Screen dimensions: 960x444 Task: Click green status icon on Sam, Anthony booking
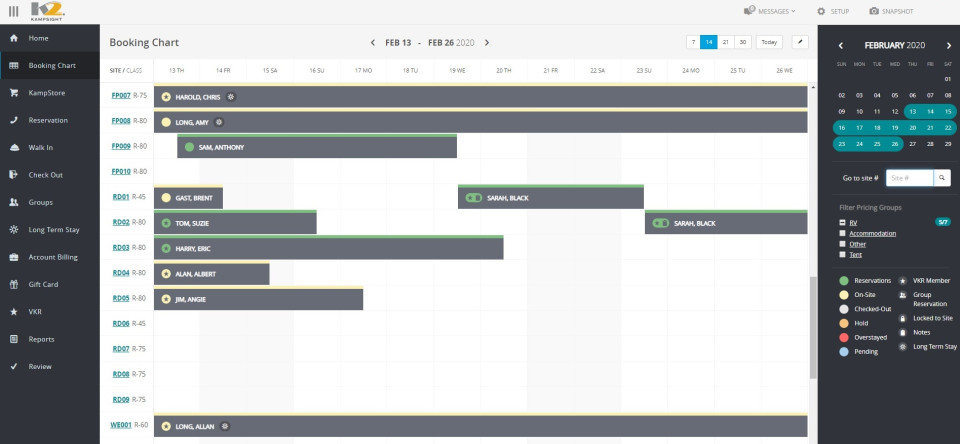(189, 147)
